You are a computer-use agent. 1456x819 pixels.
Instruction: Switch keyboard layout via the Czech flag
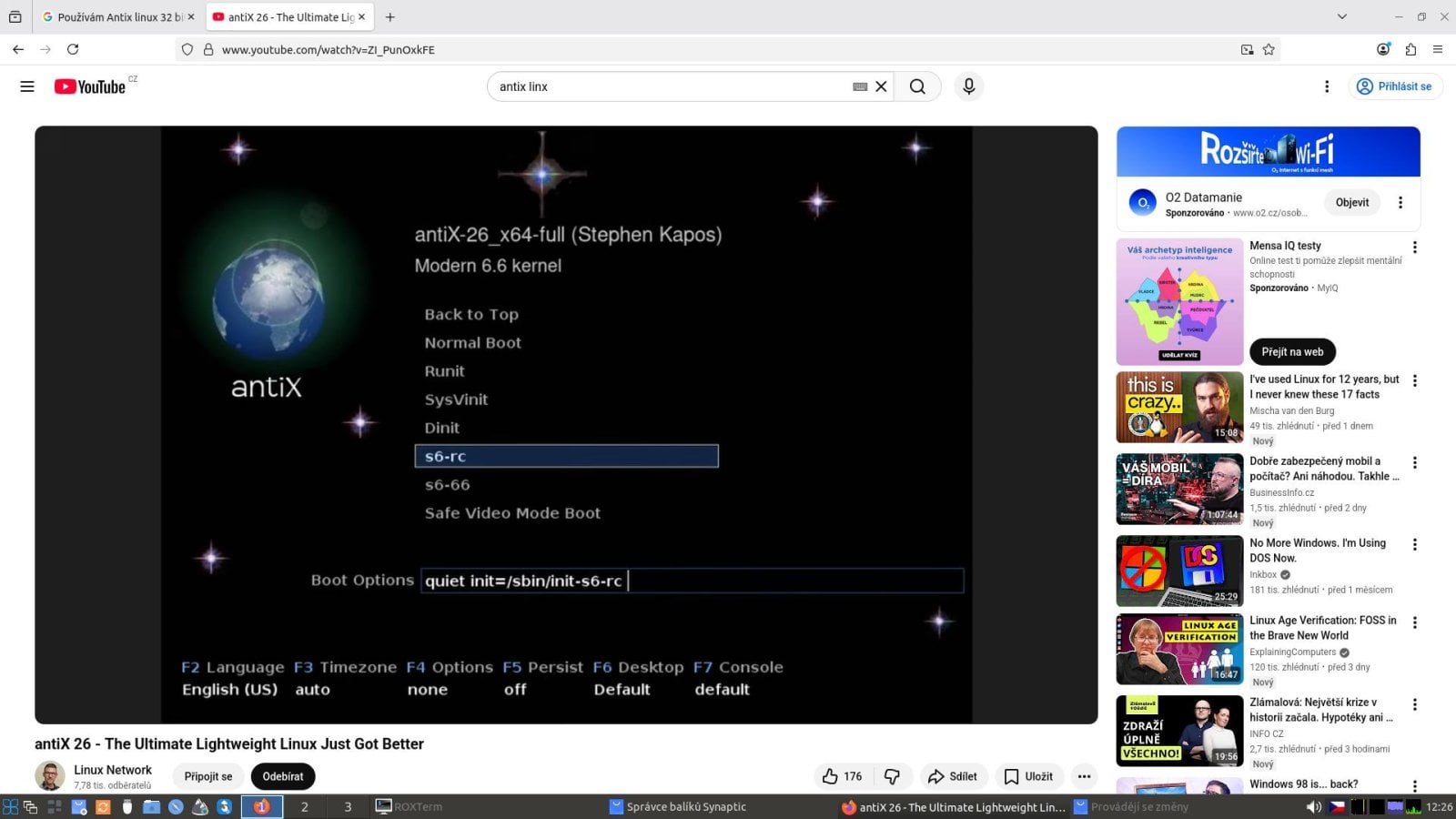tap(1337, 806)
